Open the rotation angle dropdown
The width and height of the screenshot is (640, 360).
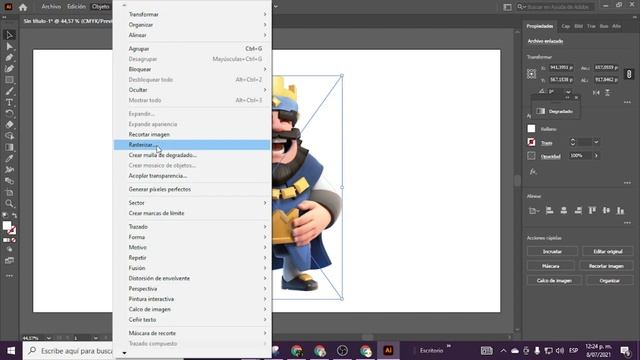click(x=568, y=92)
